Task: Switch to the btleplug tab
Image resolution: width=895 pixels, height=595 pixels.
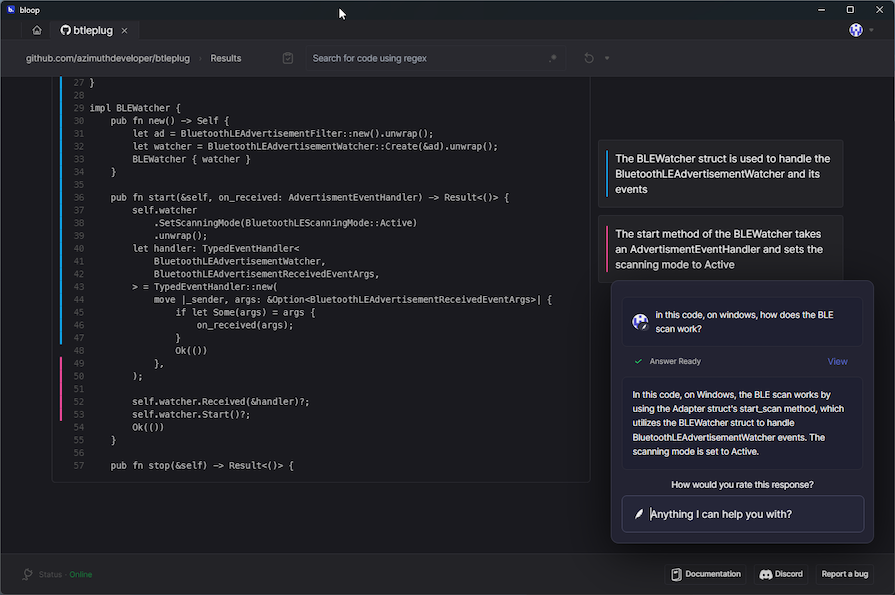Action: tap(88, 30)
